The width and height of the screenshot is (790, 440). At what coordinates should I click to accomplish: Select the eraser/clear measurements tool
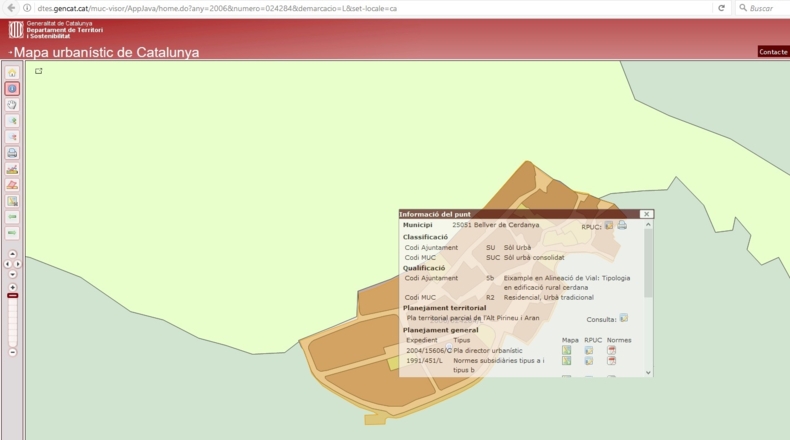pos(12,185)
